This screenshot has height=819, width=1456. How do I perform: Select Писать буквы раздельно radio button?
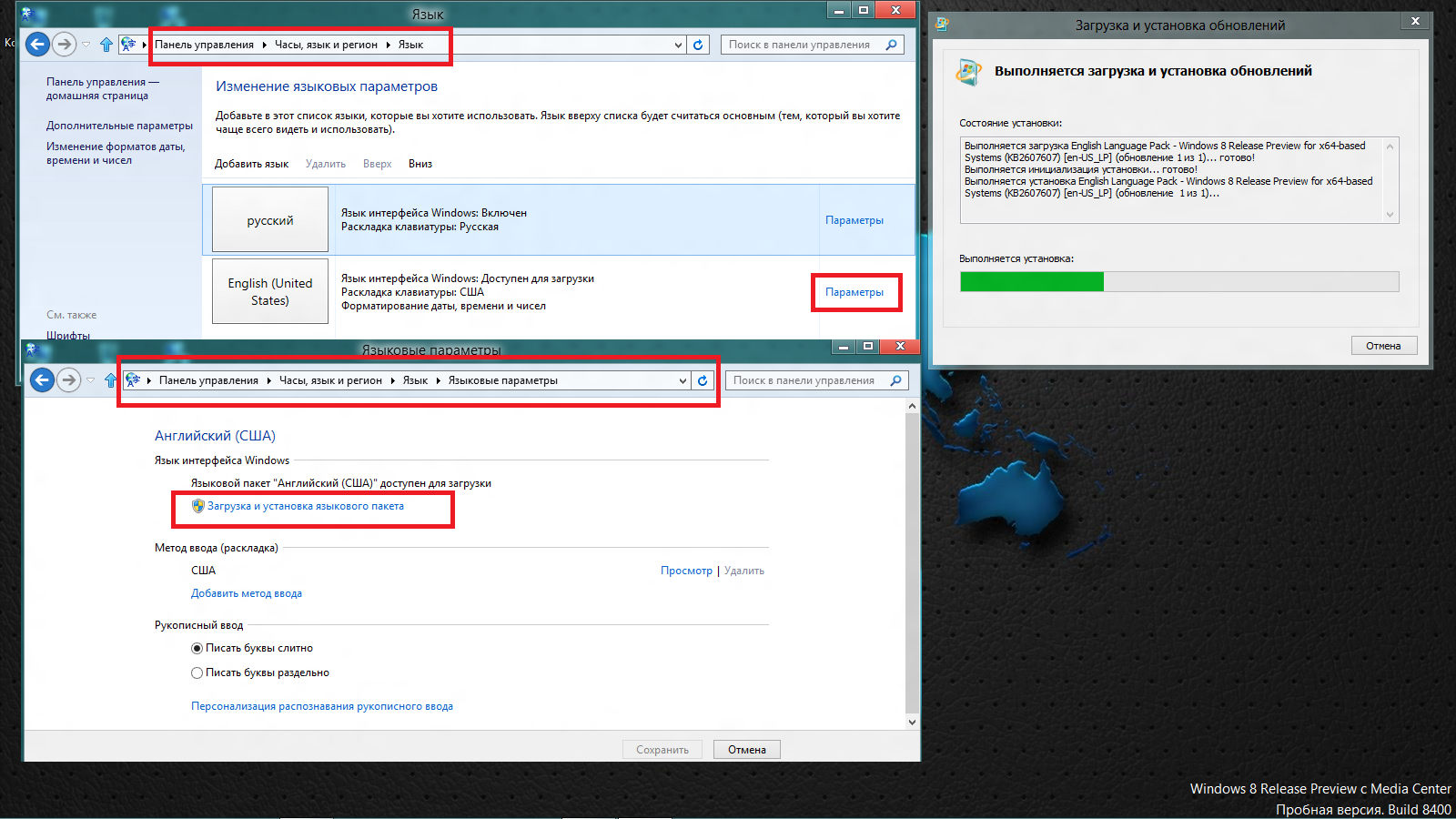click(197, 672)
